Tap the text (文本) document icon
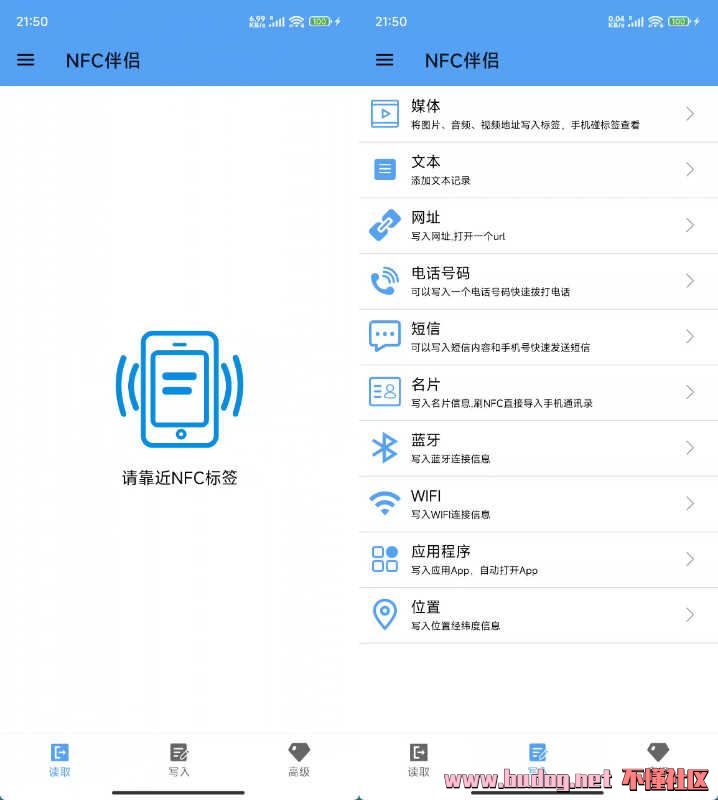The width and height of the screenshot is (718, 800). (385, 169)
